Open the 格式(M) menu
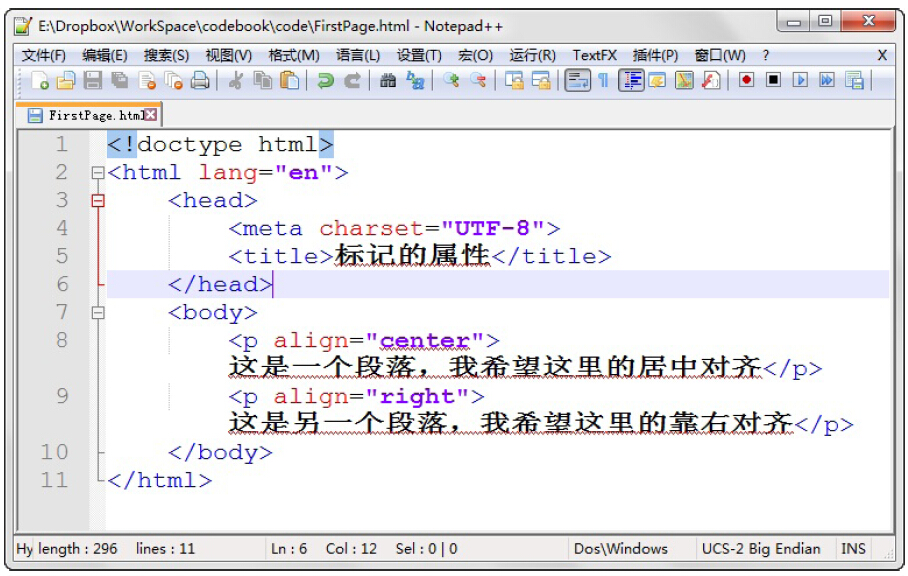 coord(294,55)
